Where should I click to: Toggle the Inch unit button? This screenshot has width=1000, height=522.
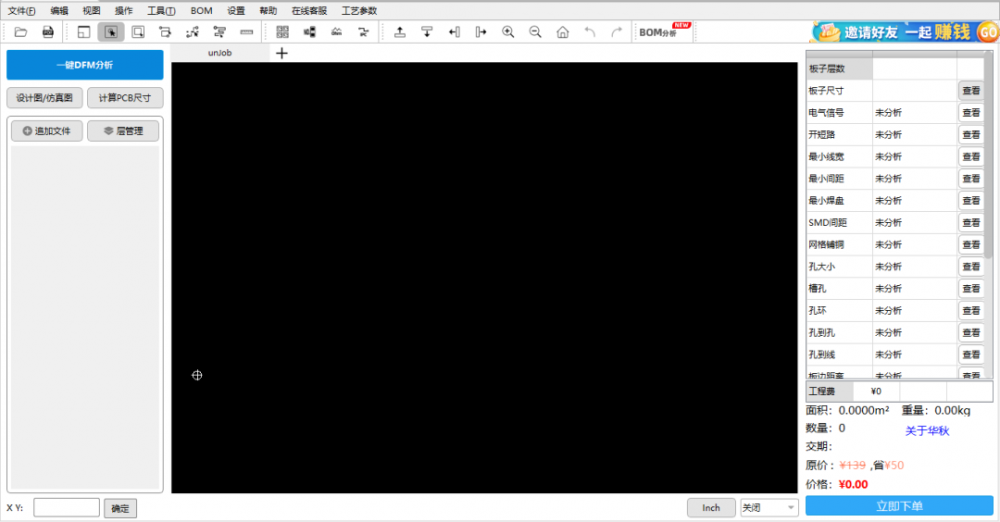[711, 508]
